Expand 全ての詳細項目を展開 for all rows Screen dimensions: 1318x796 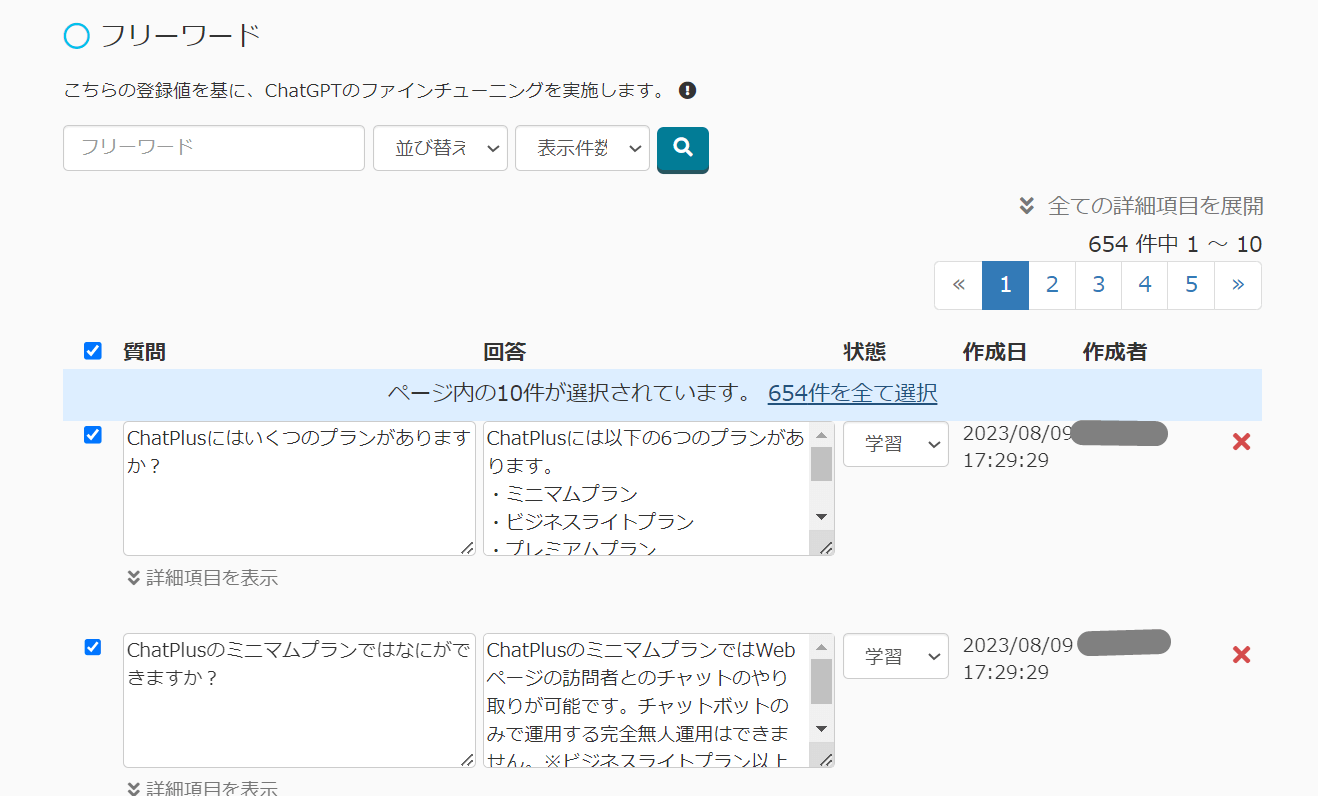tap(1141, 206)
